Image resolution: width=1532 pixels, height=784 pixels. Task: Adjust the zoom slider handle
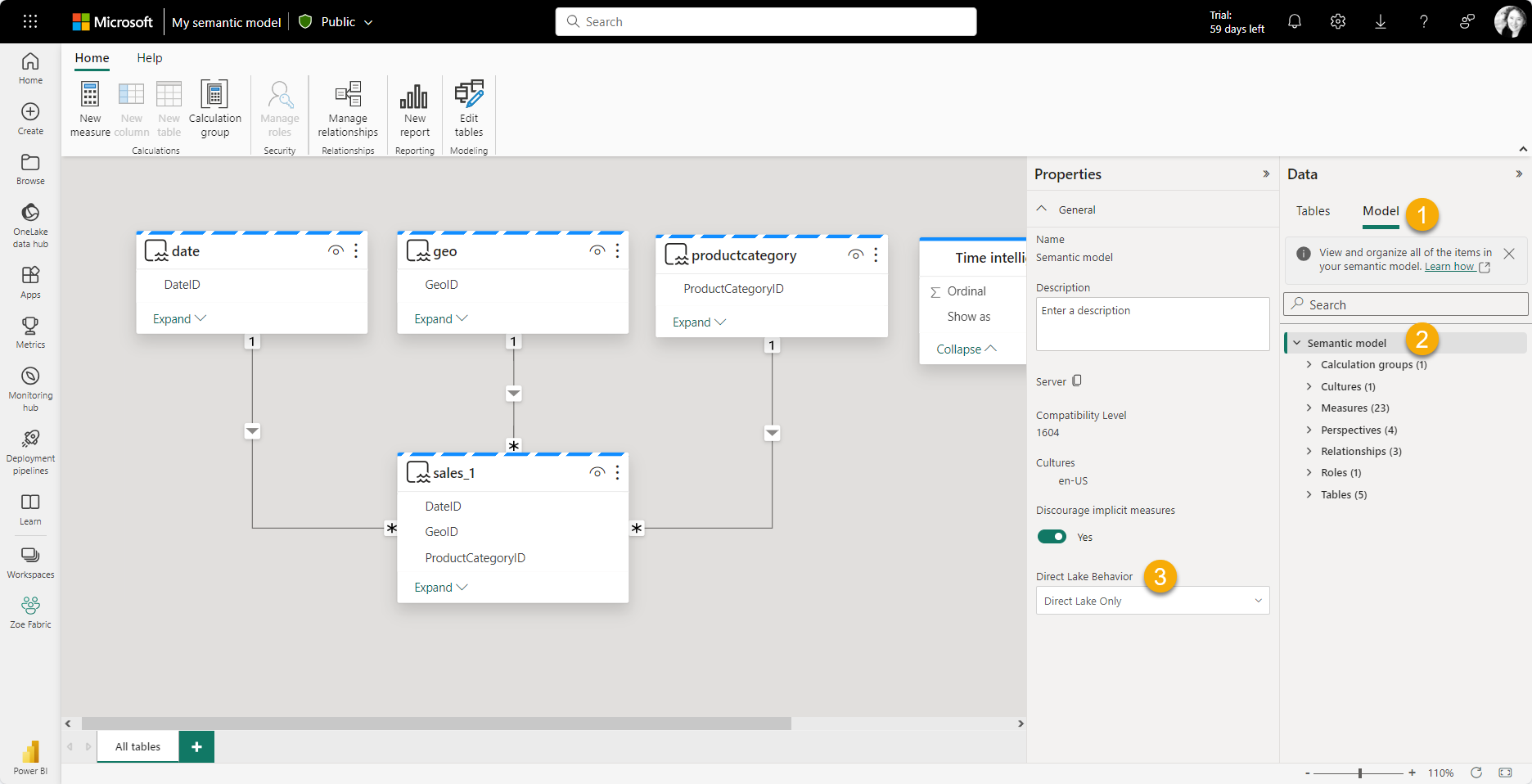coord(1360,773)
